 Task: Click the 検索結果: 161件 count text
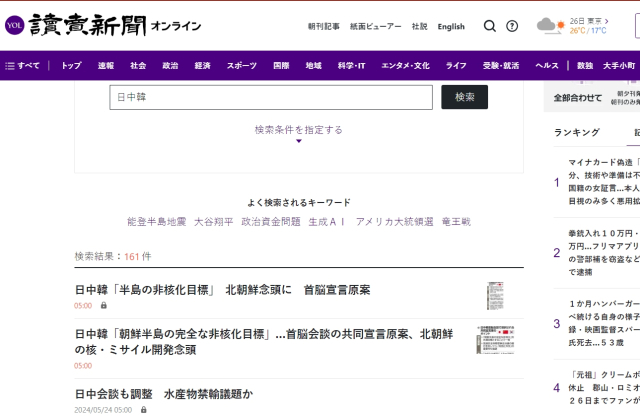[x=113, y=256]
